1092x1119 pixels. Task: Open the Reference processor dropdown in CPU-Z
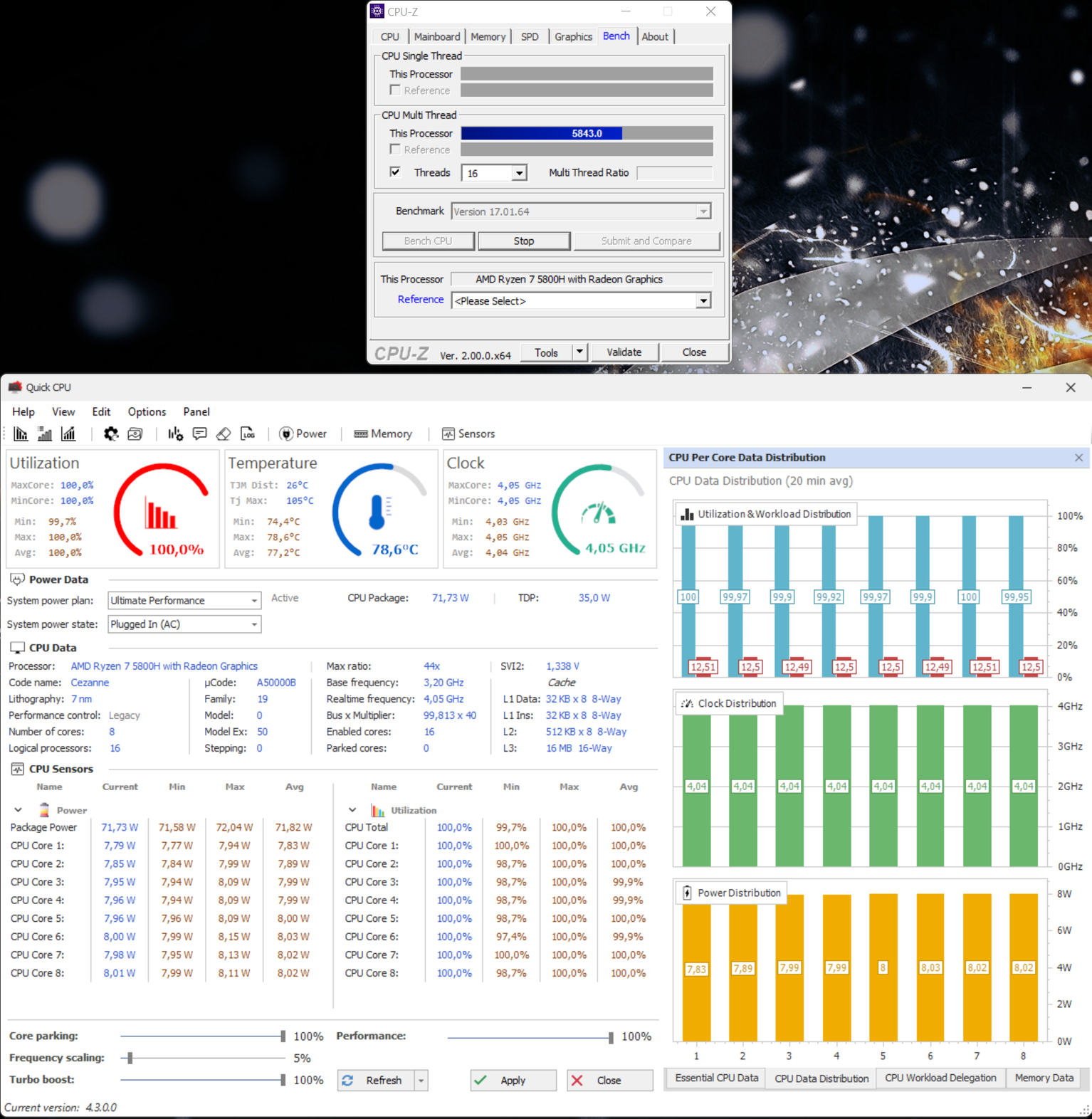[703, 300]
